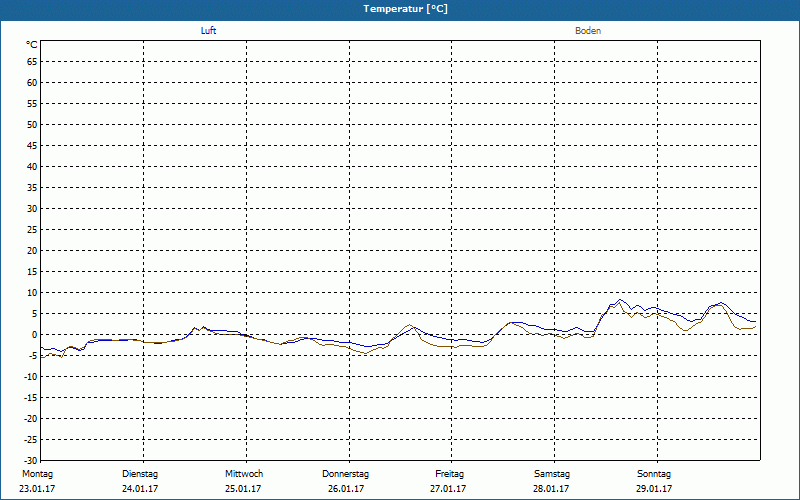Select the brown 'Boden' legend label

click(588, 31)
